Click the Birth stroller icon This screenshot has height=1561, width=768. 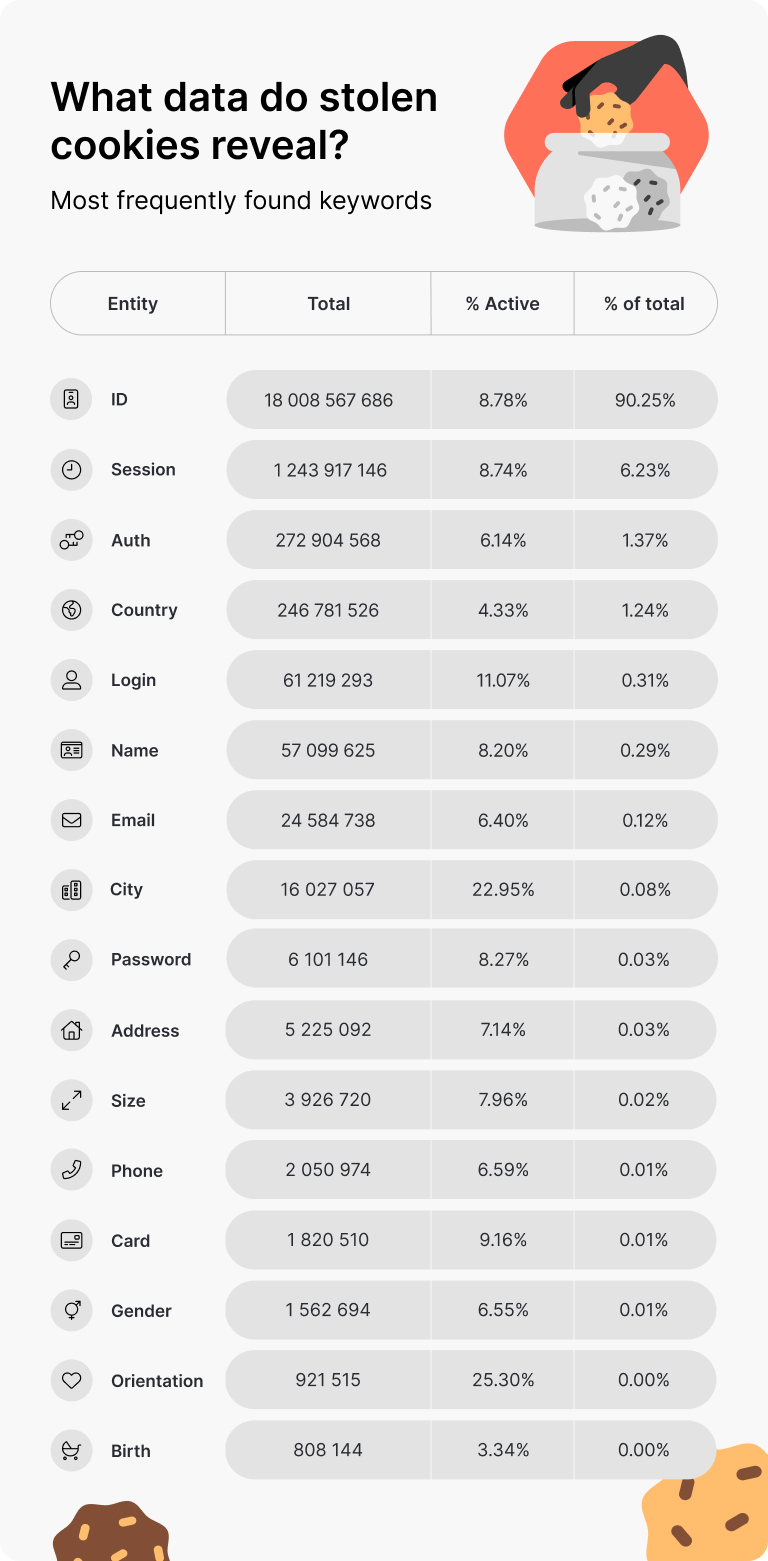71,1450
